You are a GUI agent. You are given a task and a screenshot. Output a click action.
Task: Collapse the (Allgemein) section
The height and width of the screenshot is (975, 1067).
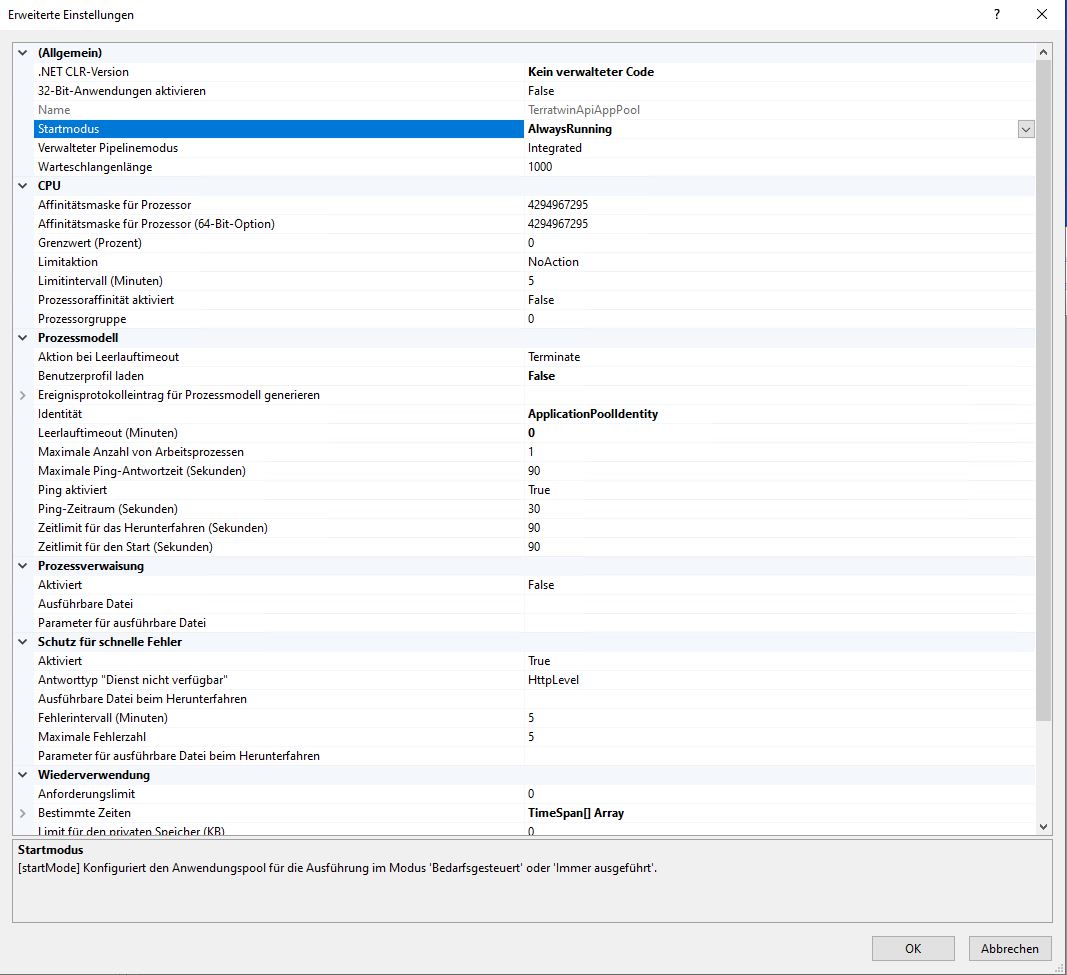click(23, 53)
